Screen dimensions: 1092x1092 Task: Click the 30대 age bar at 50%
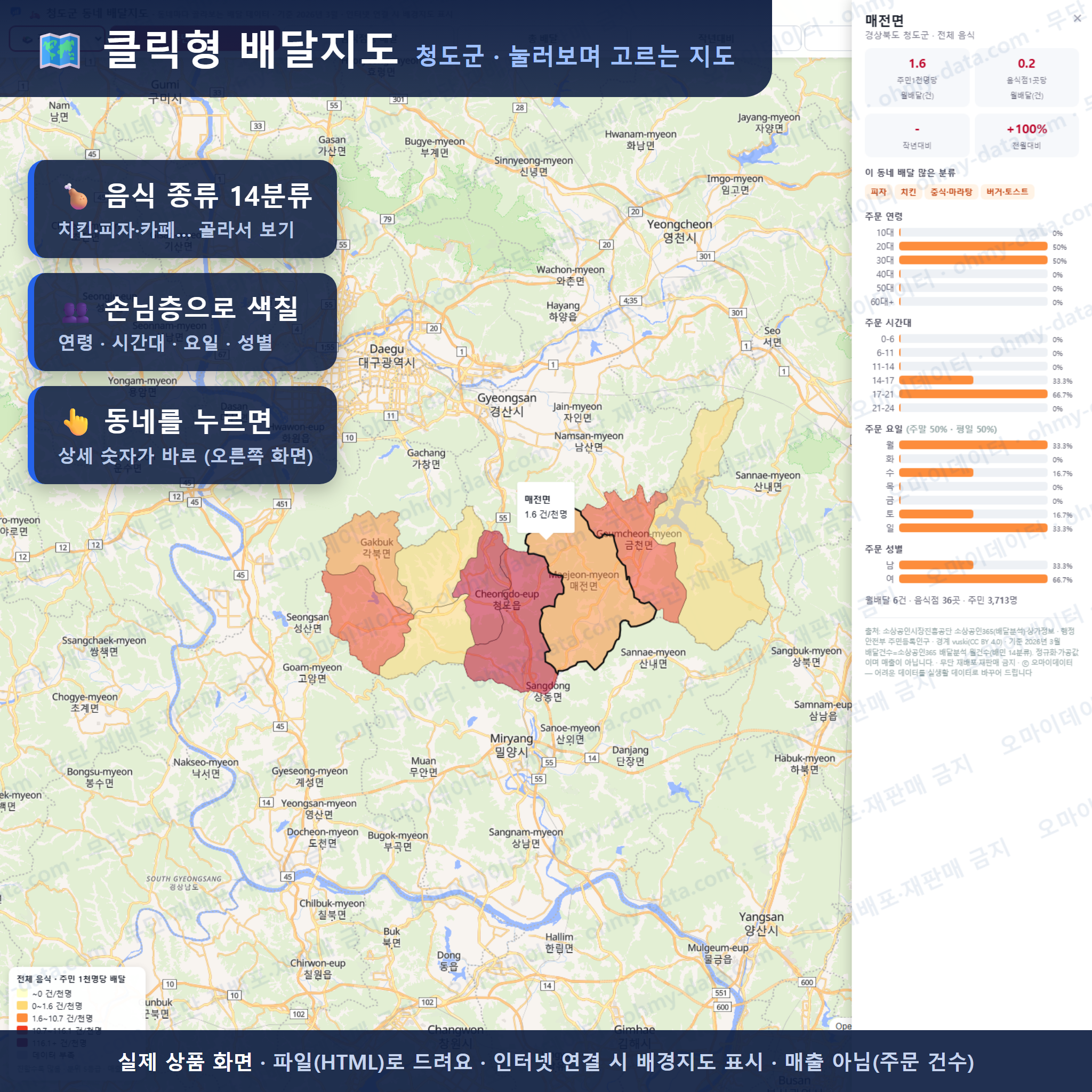[973, 260]
